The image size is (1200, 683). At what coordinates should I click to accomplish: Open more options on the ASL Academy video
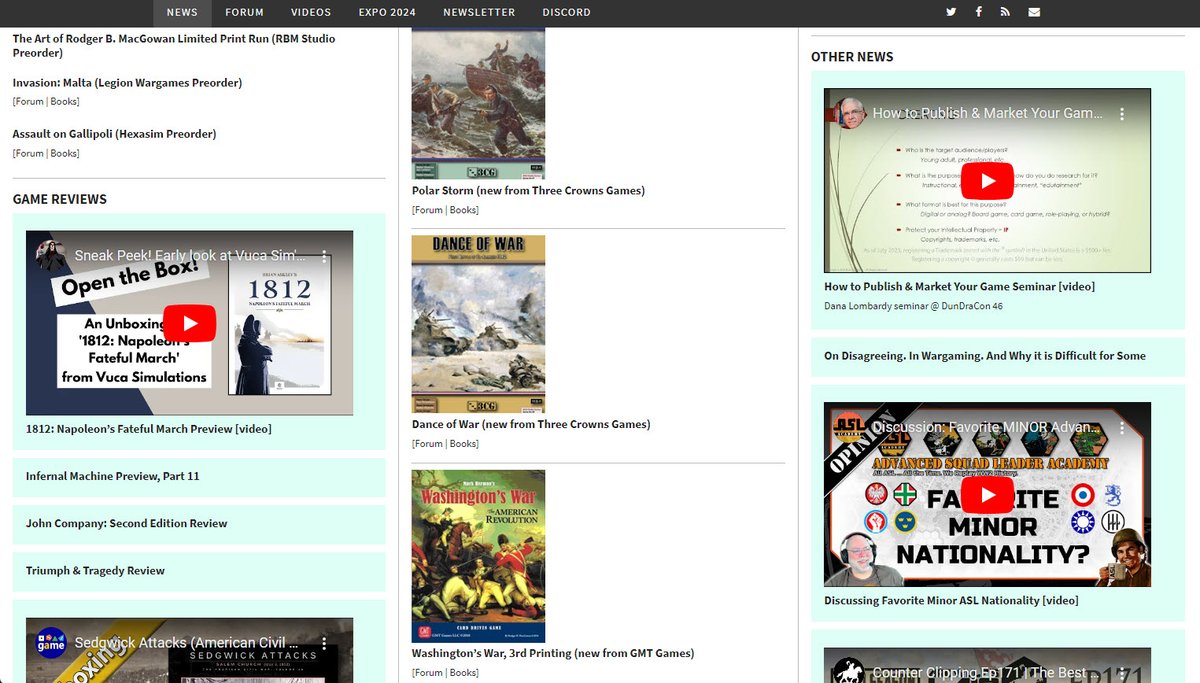tap(1122, 427)
